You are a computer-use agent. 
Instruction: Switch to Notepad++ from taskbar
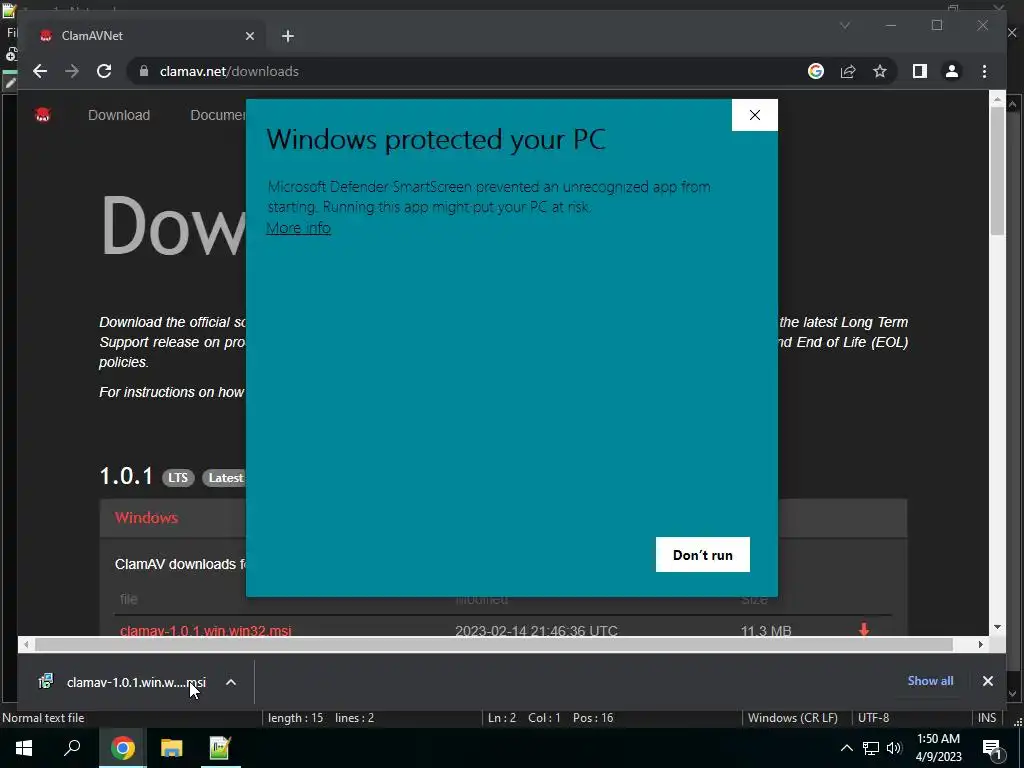(x=219, y=748)
